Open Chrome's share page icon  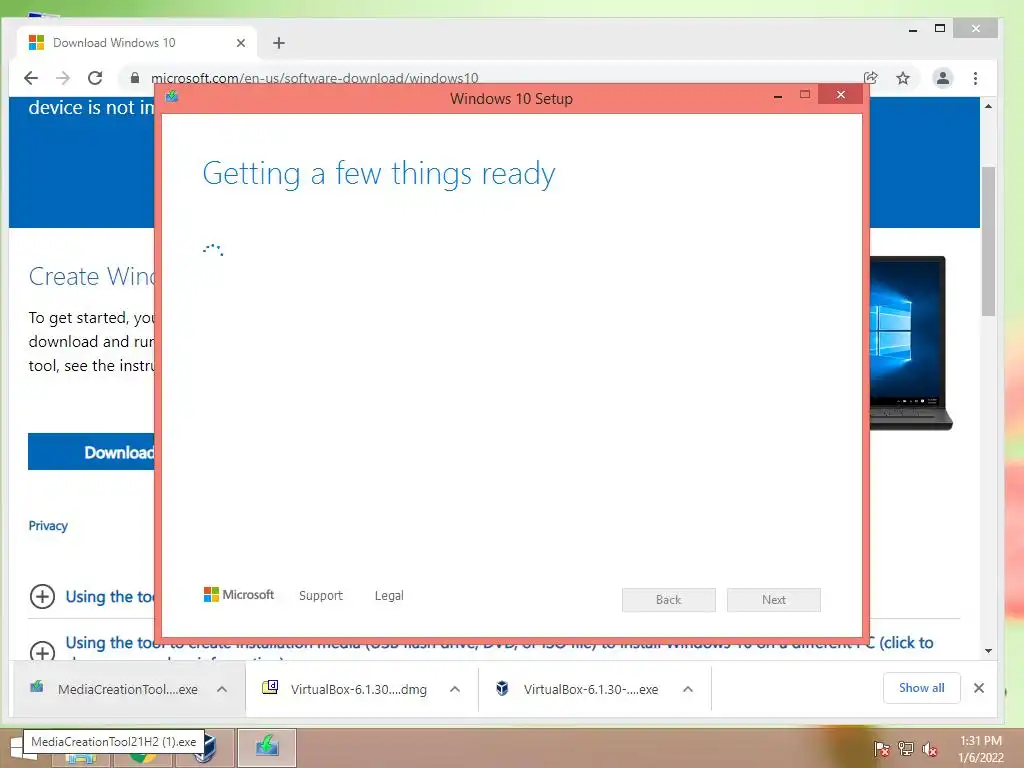point(871,78)
